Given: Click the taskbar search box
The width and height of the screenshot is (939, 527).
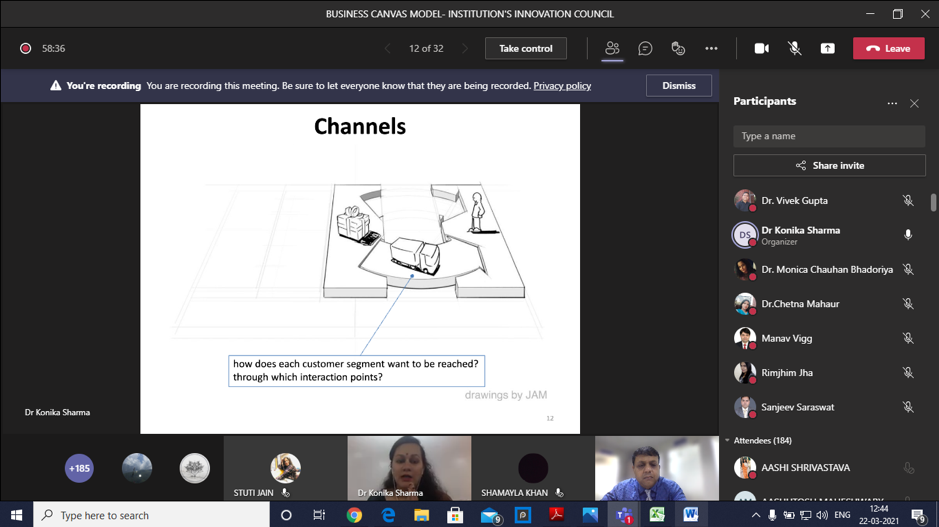Looking at the screenshot, I should point(151,515).
